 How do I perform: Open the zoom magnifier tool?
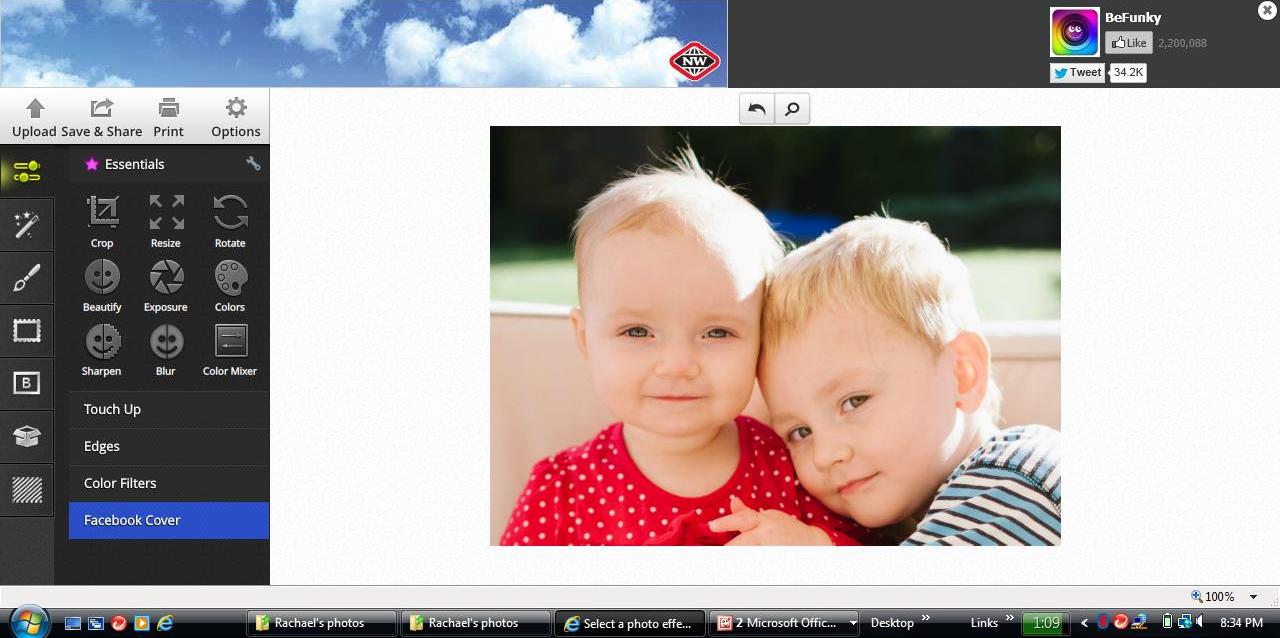791,108
